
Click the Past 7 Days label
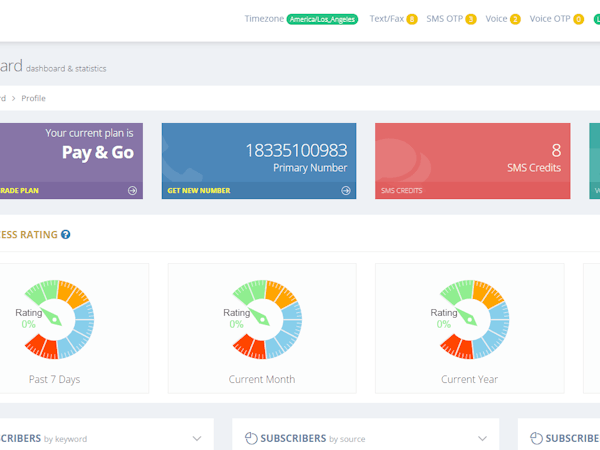(x=54, y=379)
